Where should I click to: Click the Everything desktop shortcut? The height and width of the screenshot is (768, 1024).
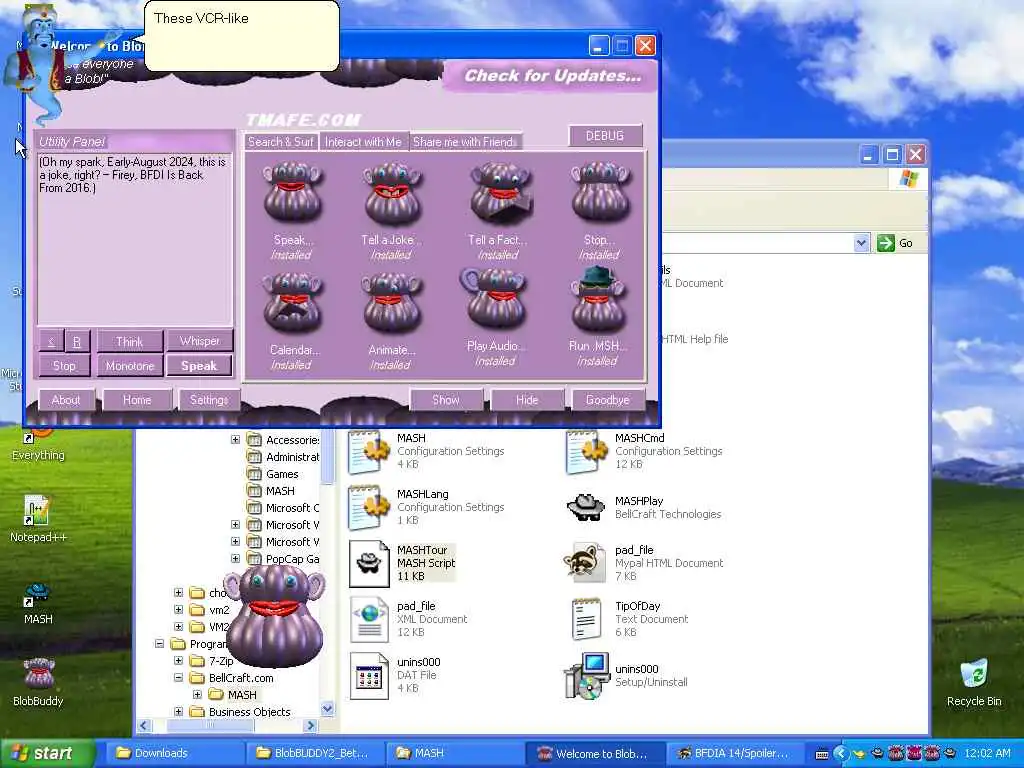[38, 444]
